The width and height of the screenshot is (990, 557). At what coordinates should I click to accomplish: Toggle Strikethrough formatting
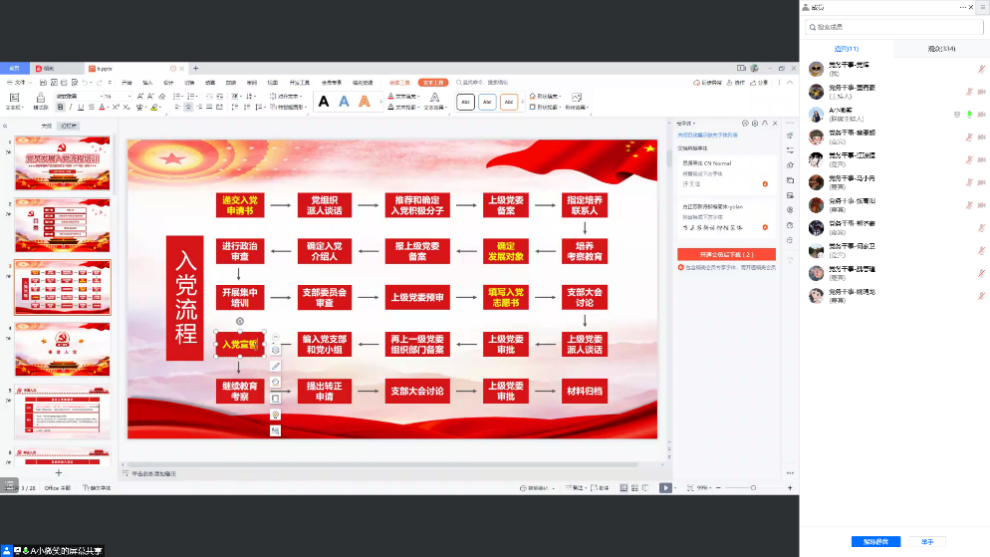(91, 107)
